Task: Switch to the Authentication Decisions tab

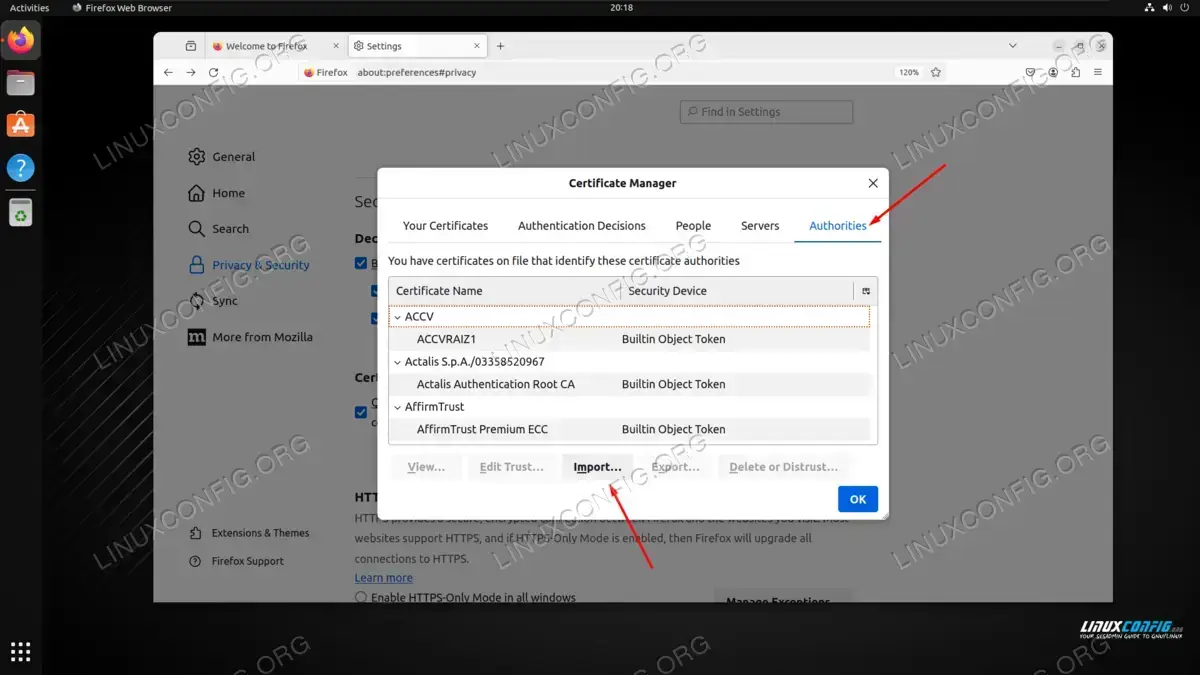Action: click(582, 226)
